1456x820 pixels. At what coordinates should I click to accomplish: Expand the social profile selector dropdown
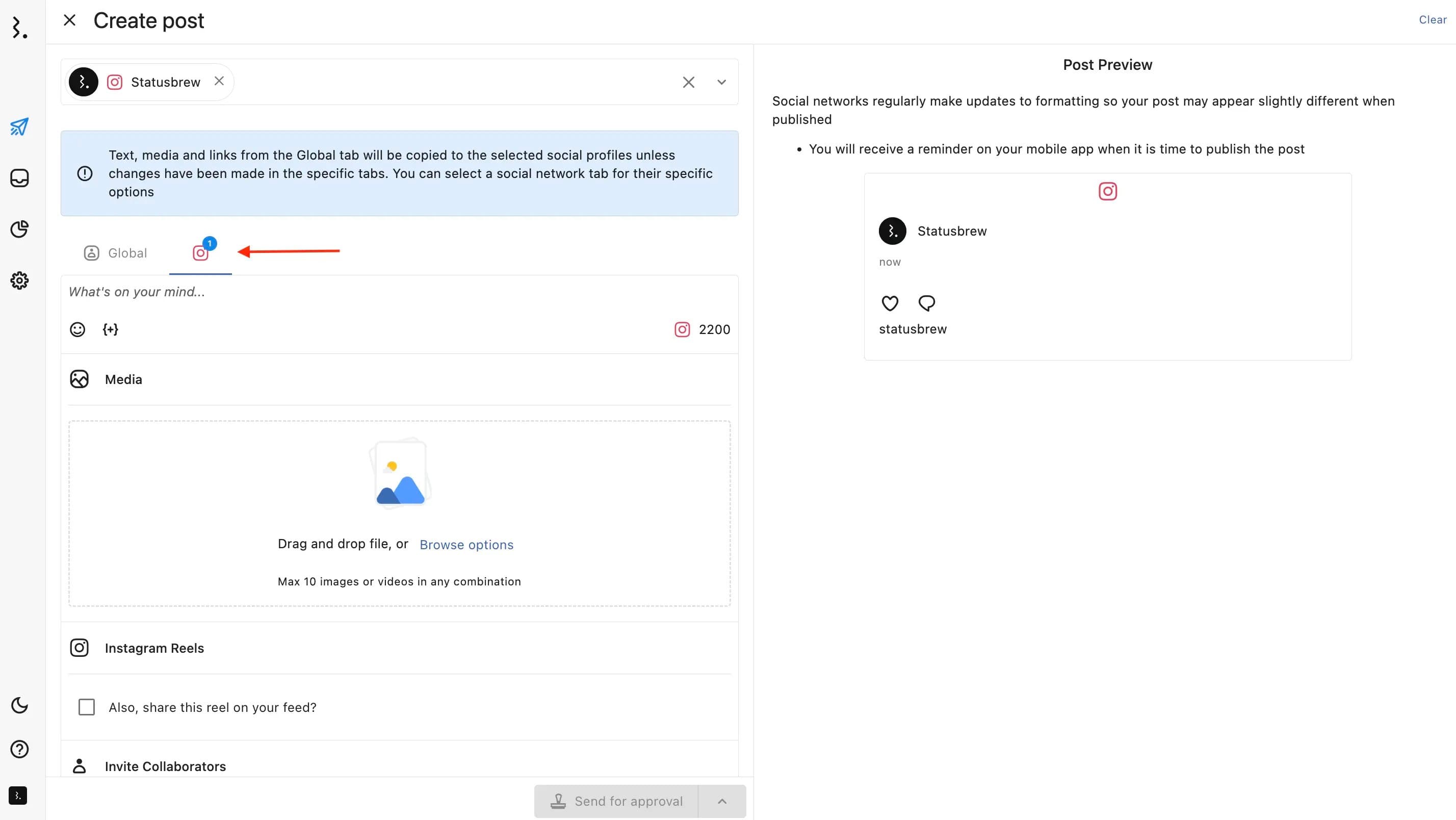coord(721,82)
